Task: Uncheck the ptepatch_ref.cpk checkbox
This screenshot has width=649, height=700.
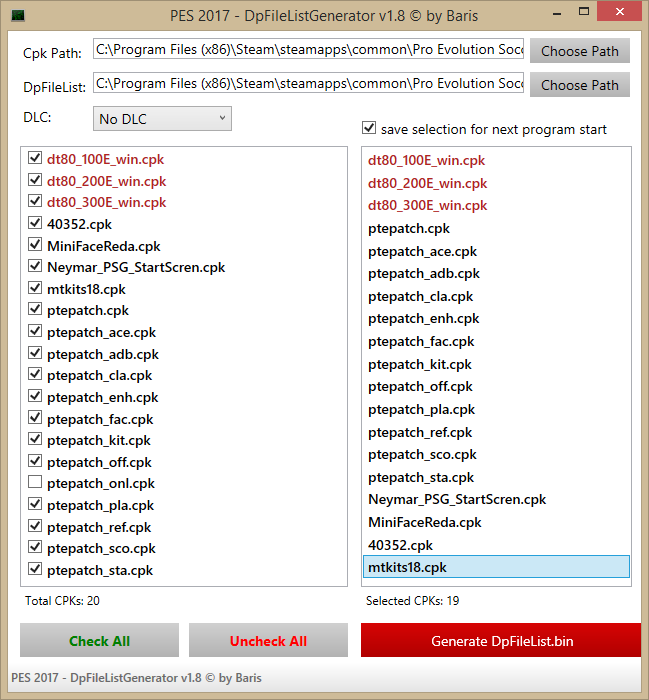Action: 35,526
